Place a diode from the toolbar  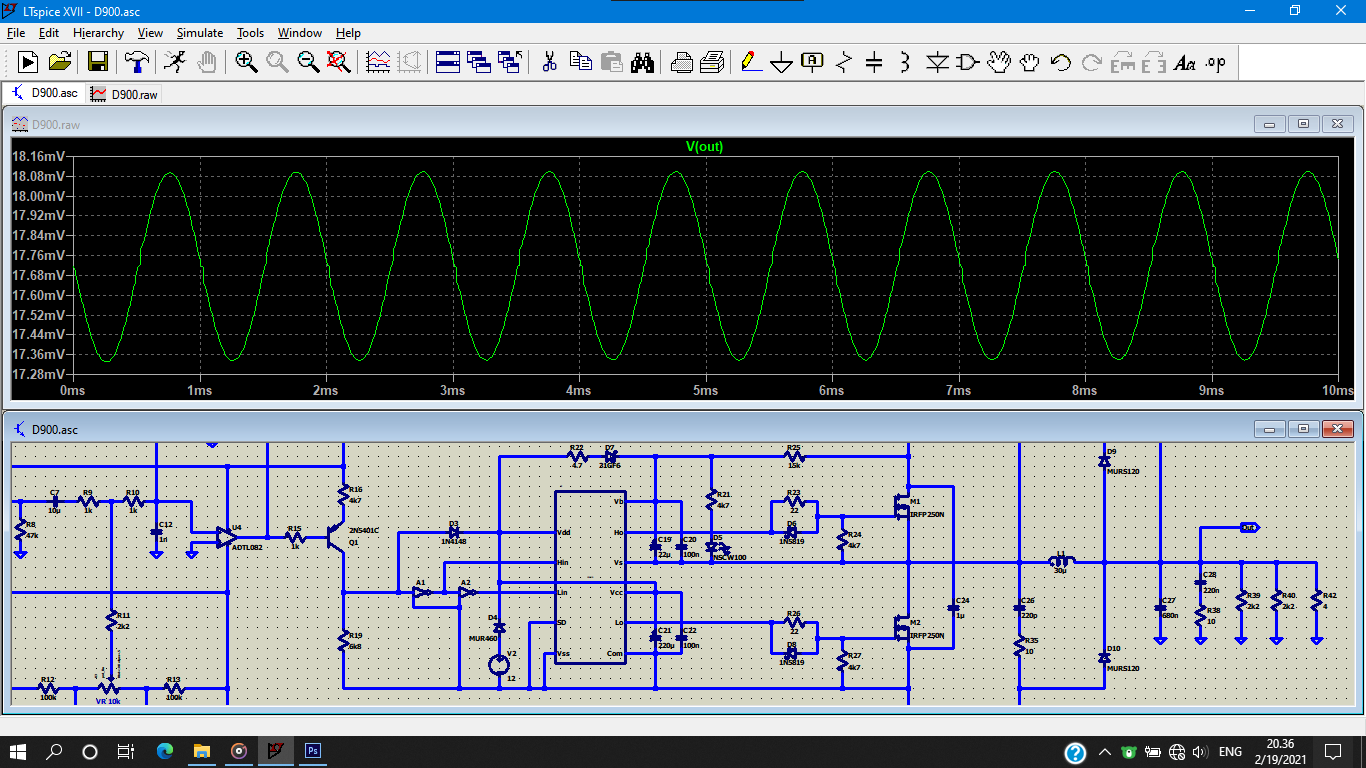coord(937,62)
